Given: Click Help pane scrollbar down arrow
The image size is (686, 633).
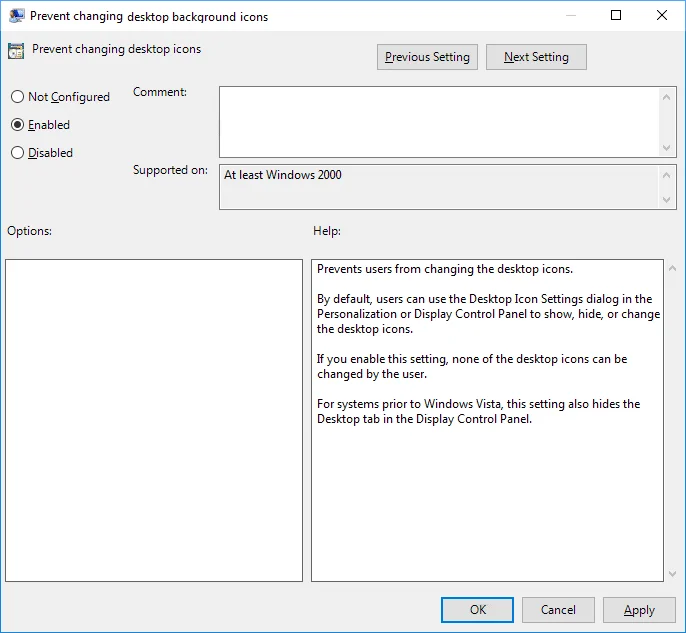Looking at the screenshot, I should [x=672, y=574].
